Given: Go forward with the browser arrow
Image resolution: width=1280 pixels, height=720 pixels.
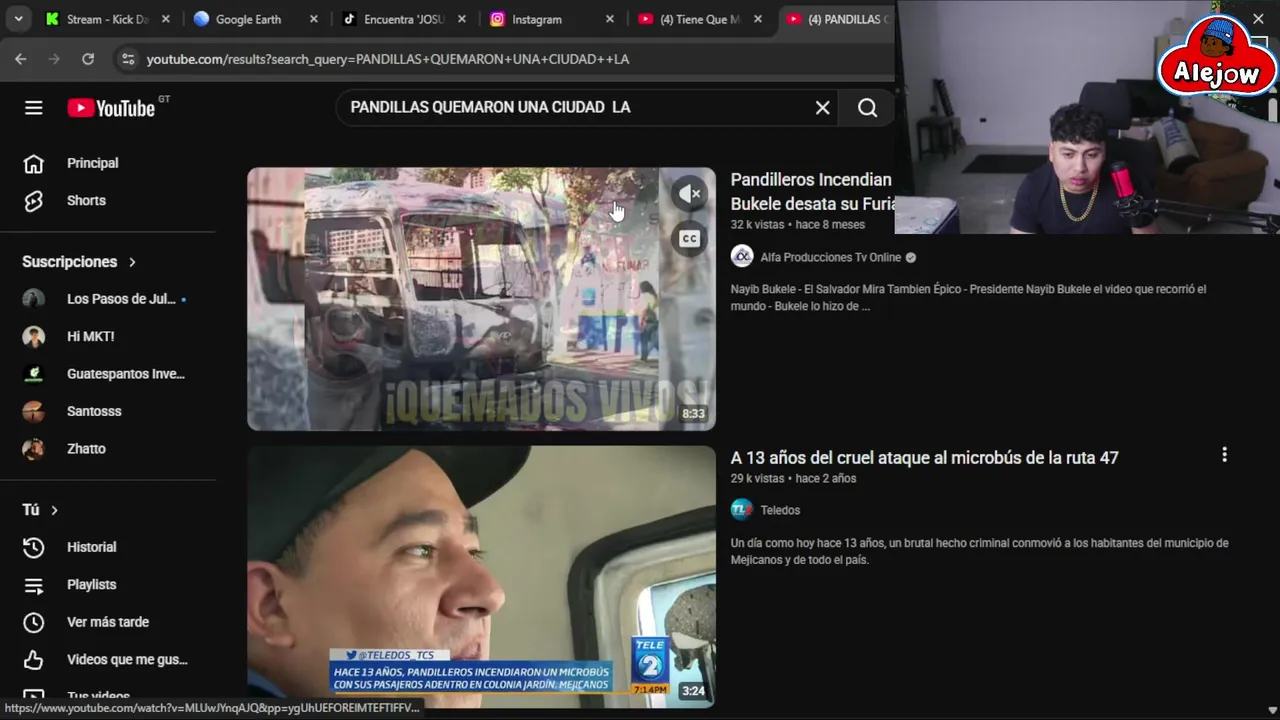Looking at the screenshot, I should point(54,59).
